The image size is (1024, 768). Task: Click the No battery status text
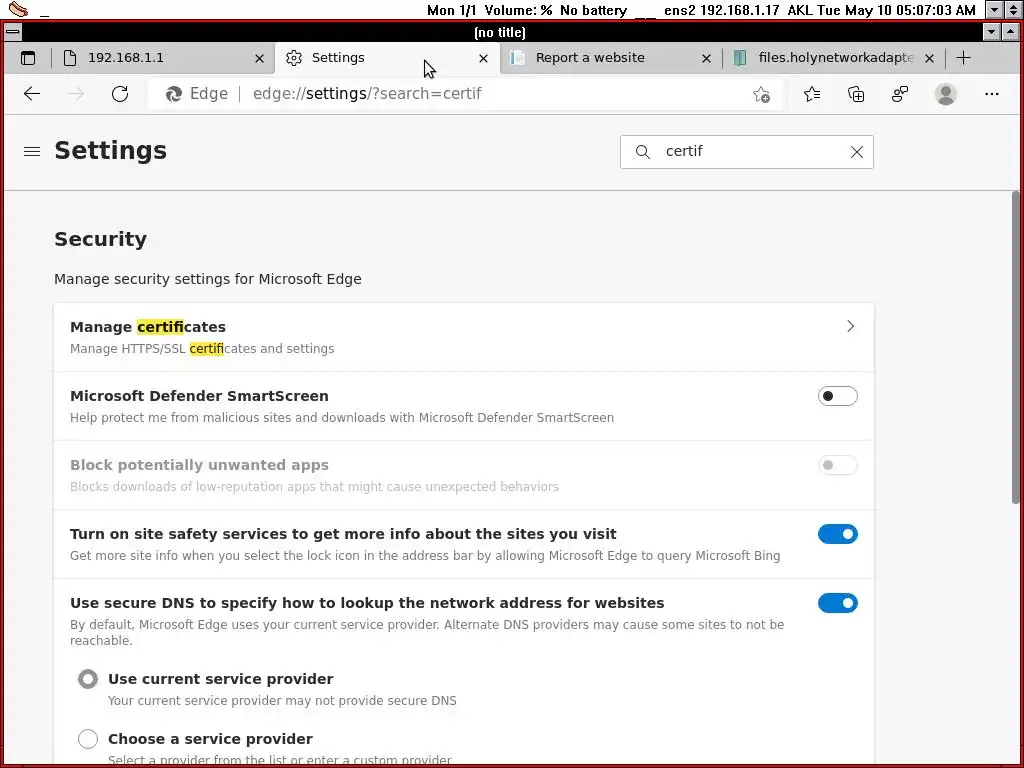(x=593, y=10)
